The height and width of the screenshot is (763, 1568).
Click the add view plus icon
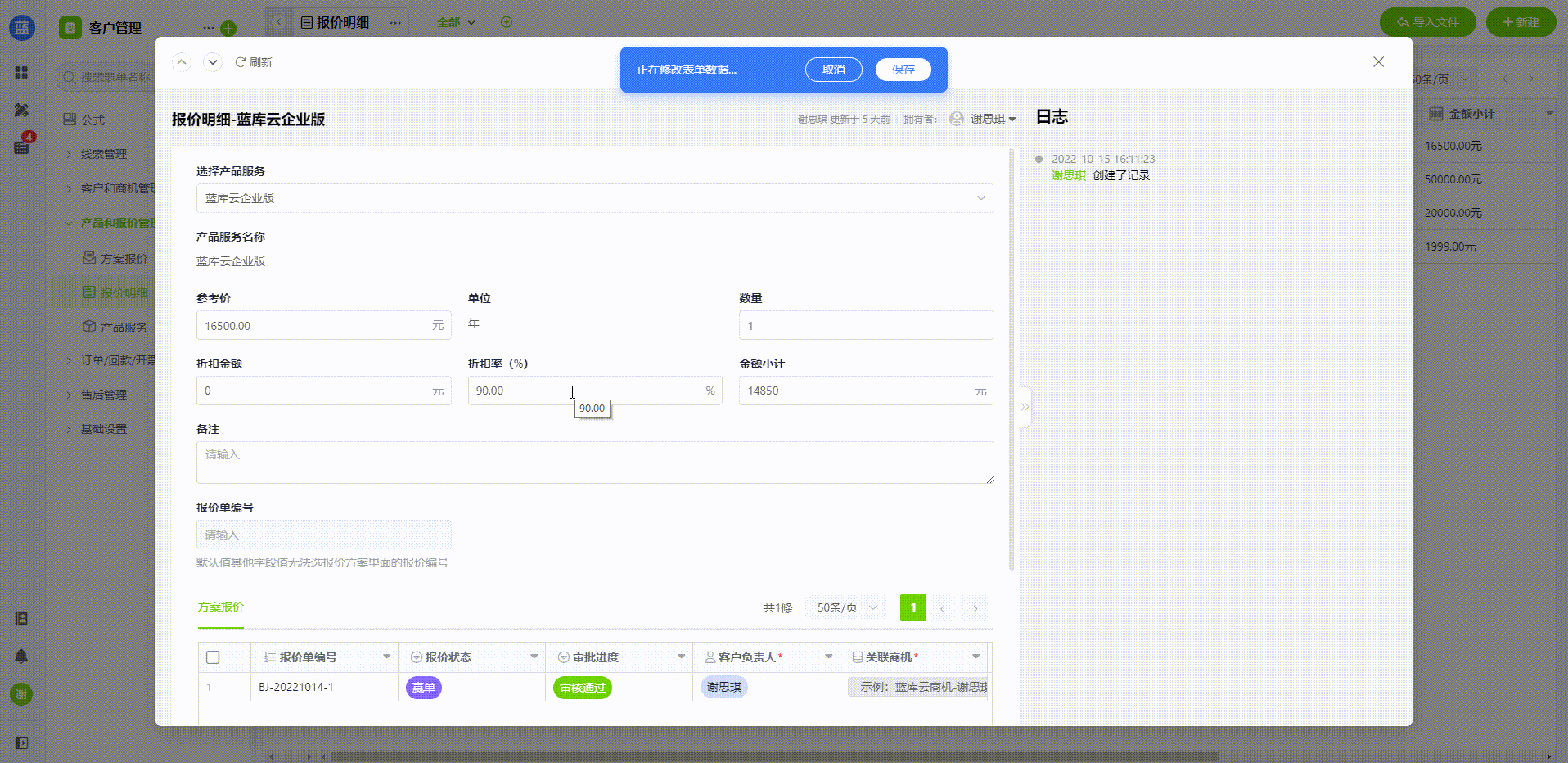(x=507, y=22)
